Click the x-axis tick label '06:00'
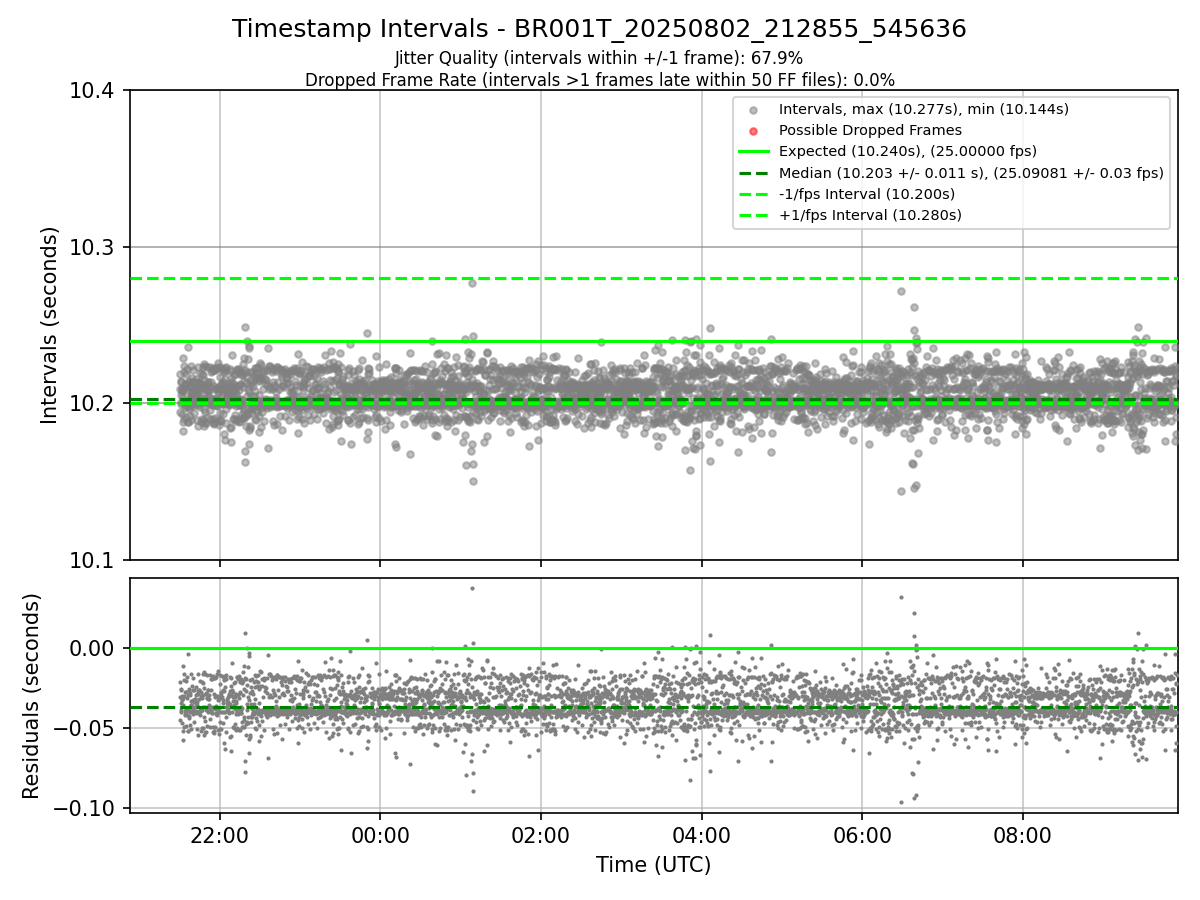This screenshot has width=1200, height=900. click(862, 835)
